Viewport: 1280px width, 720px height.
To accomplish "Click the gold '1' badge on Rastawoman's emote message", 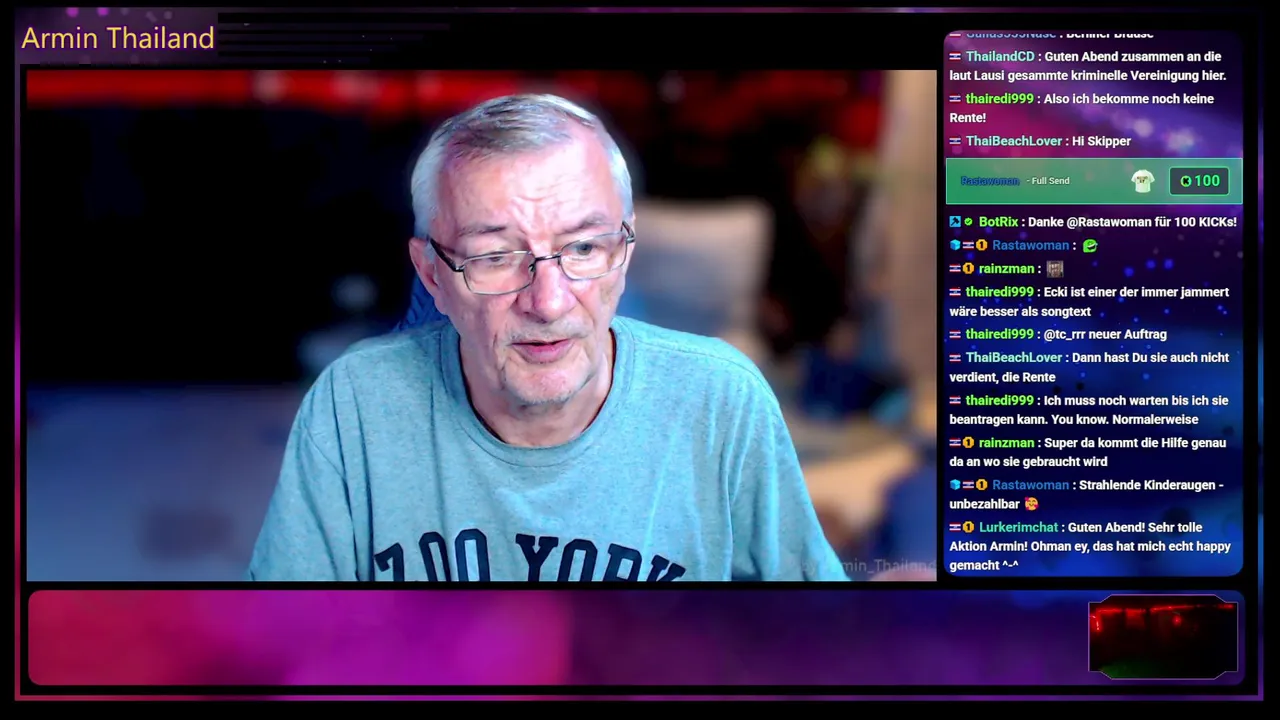I will pyautogui.click(x=981, y=245).
